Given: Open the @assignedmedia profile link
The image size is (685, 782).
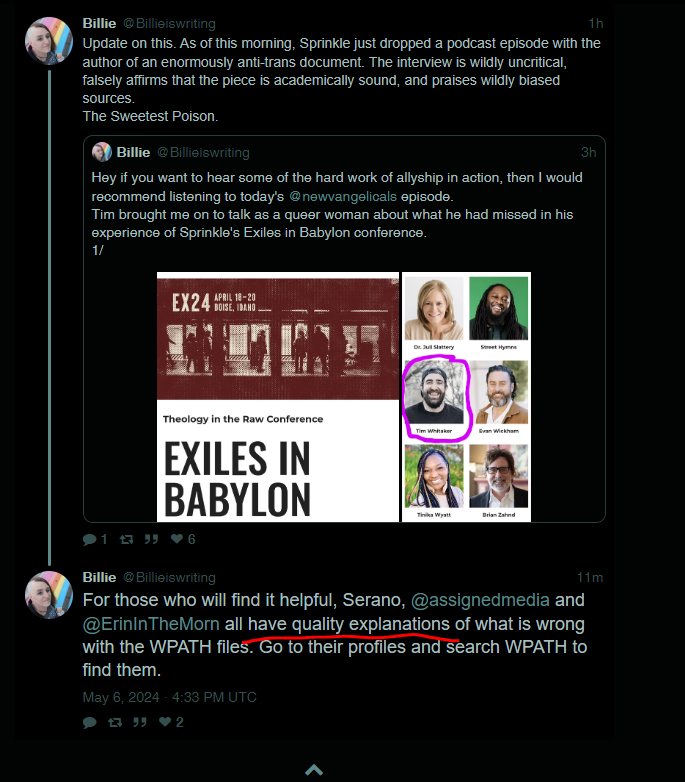Looking at the screenshot, I should click(x=480, y=600).
